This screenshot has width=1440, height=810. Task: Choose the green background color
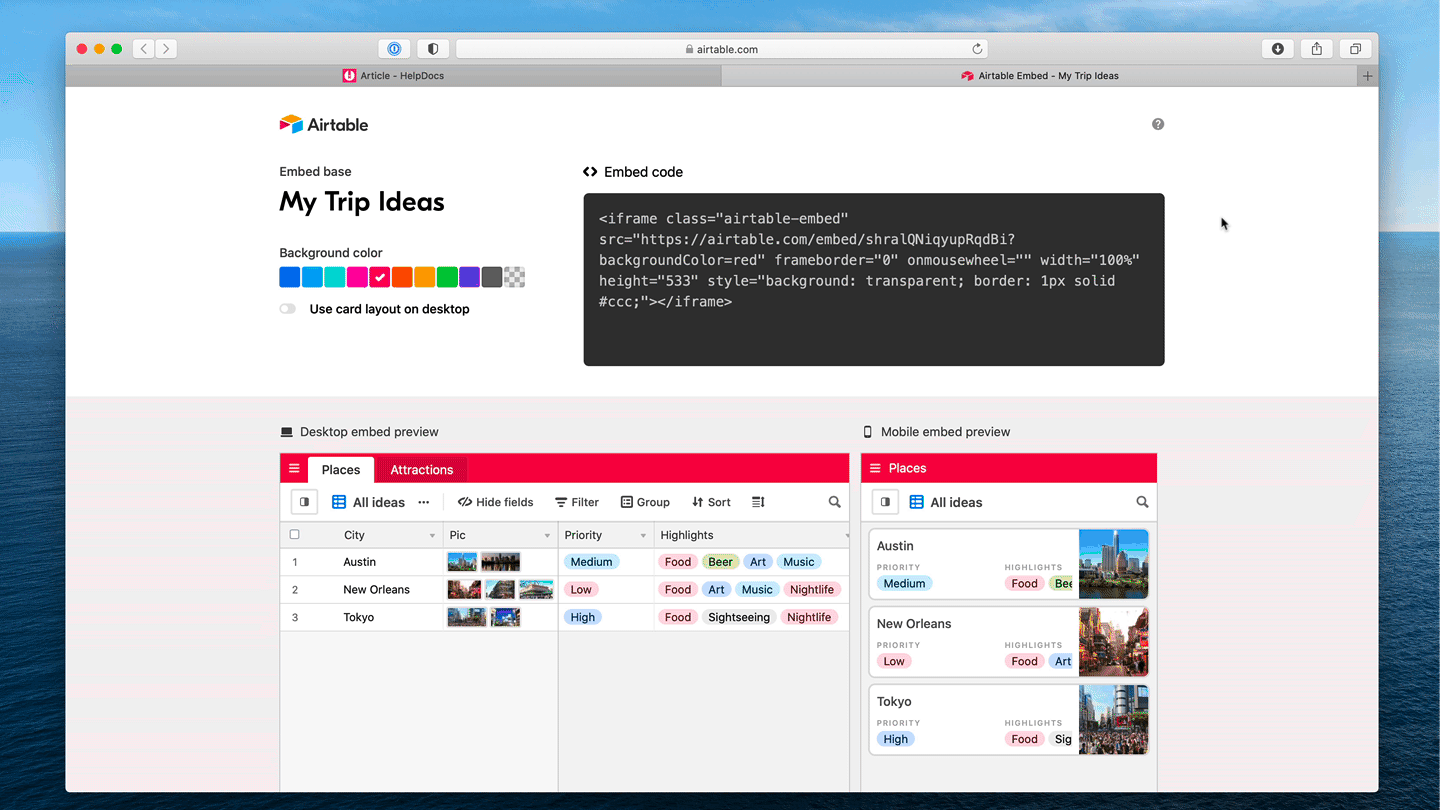point(447,277)
